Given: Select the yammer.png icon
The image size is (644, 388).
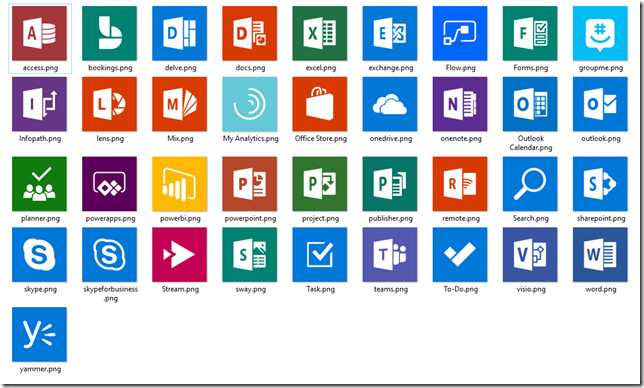Looking at the screenshot, I should point(39,334).
